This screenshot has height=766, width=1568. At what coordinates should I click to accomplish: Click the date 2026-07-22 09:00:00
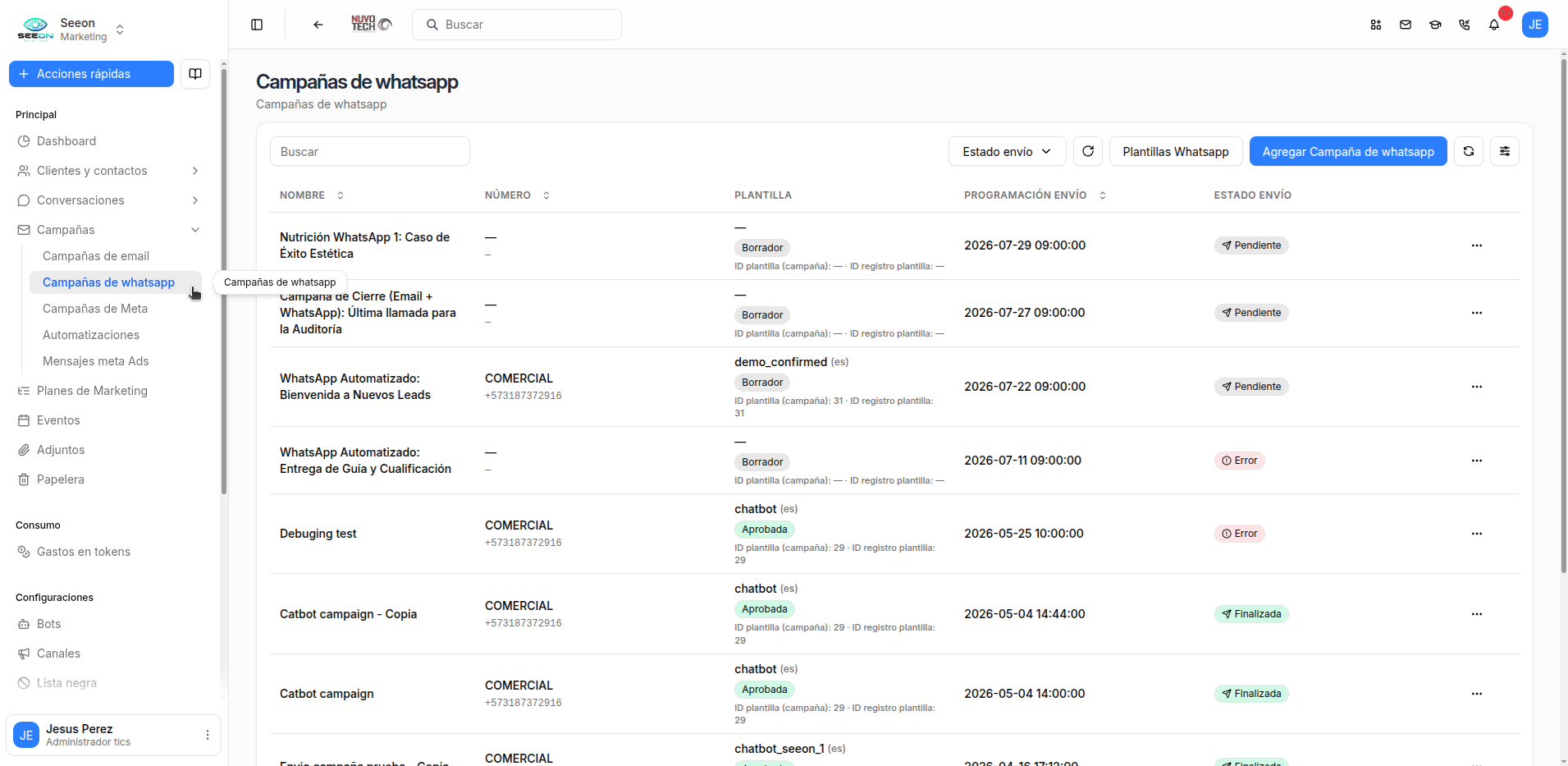point(1025,387)
